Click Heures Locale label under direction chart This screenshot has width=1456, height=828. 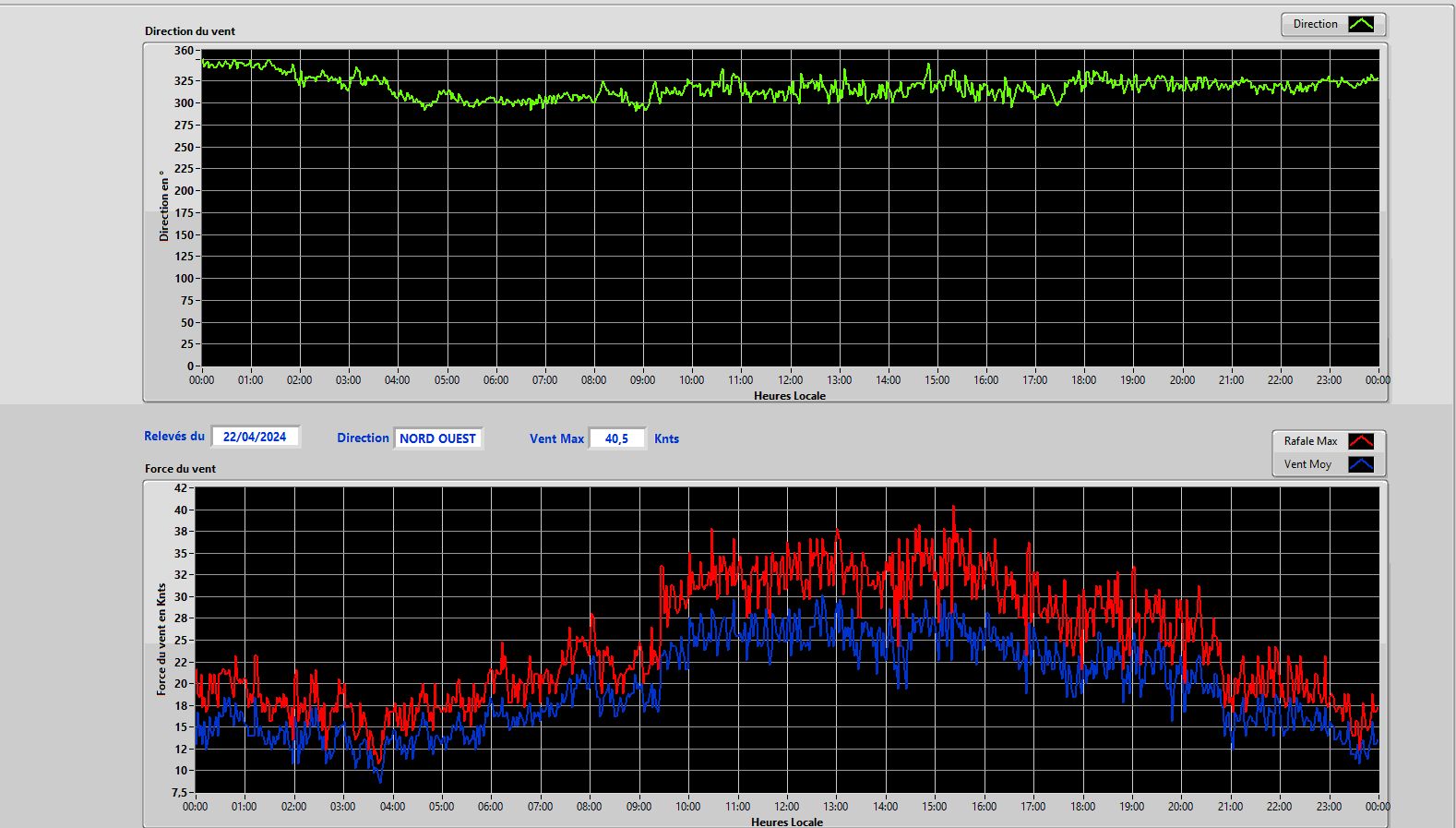pos(790,396)
